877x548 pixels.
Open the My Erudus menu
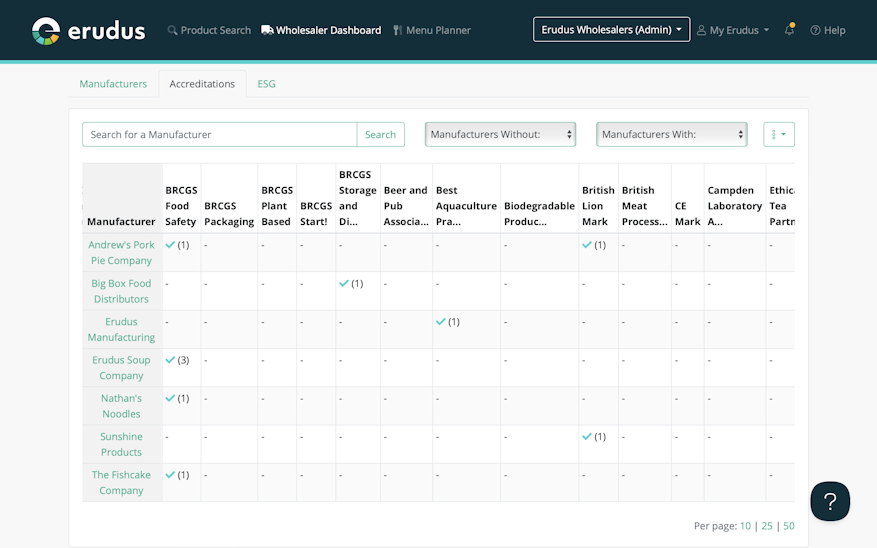tap(733, 30)
